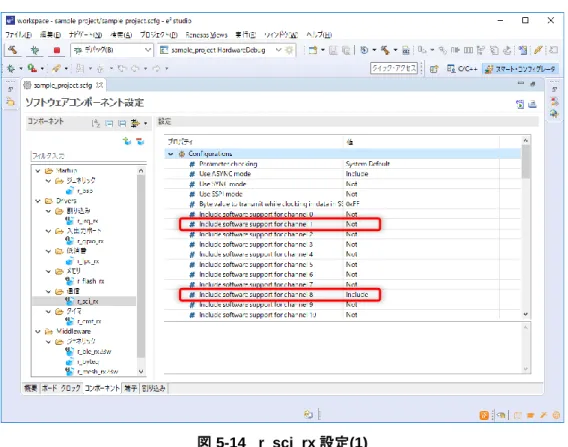Click the top icon in the right-side trim bar
Image resolution: width=568 pixels, height=447 pixels.
(x=554, y=89)
